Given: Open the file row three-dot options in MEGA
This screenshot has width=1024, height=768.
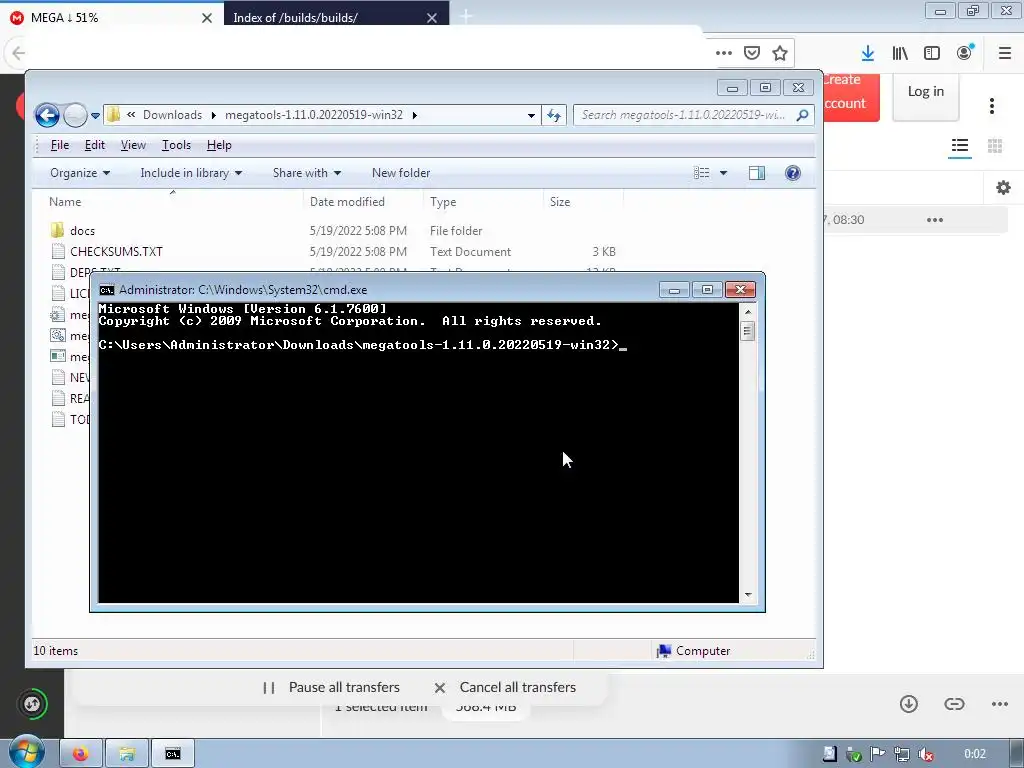Looking at the screenshot, I should pos(935,220).
